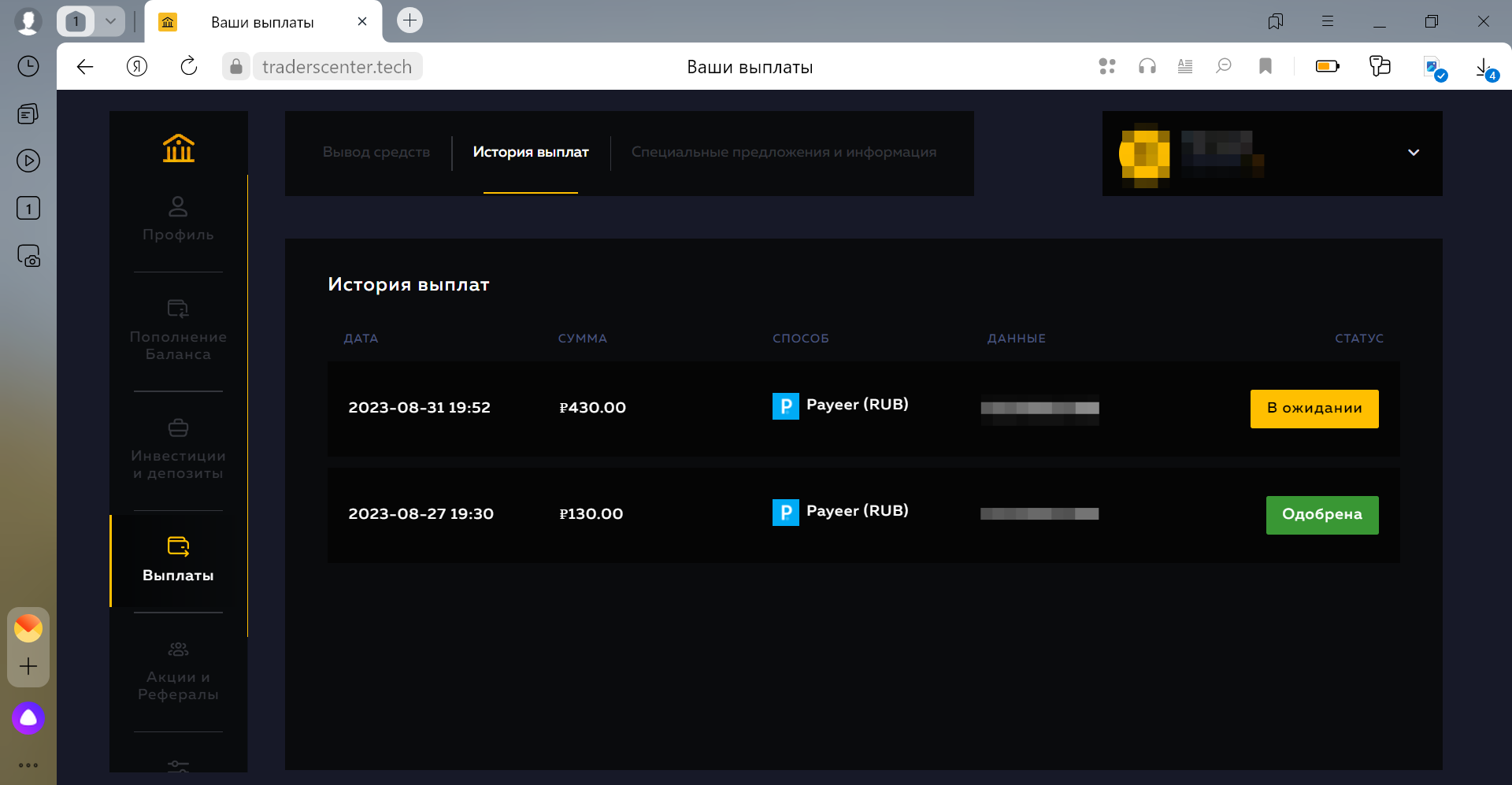Open Инвестиции и депозиты section
The width and height of the screenshot is (1512, 785).
click(177, 449)
